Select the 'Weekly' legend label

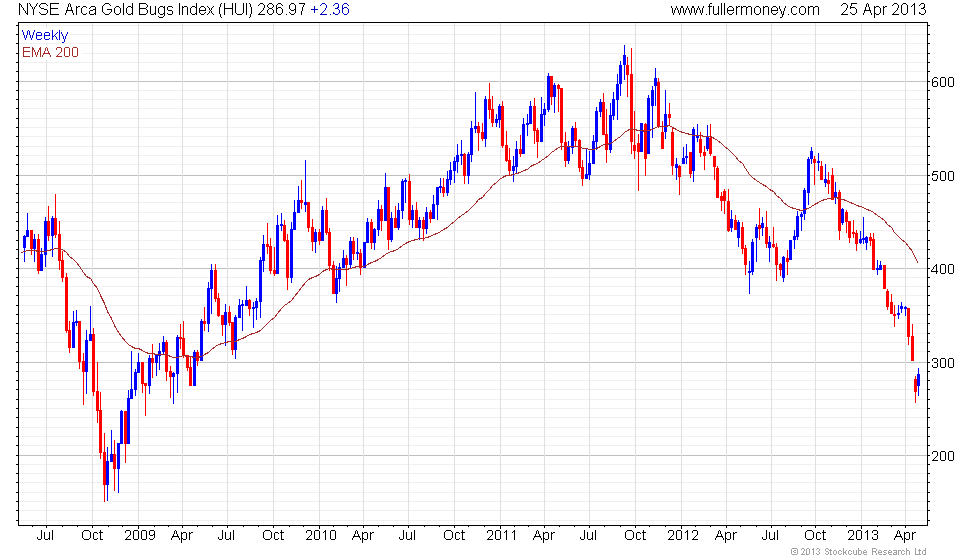(x=45, y=36)
